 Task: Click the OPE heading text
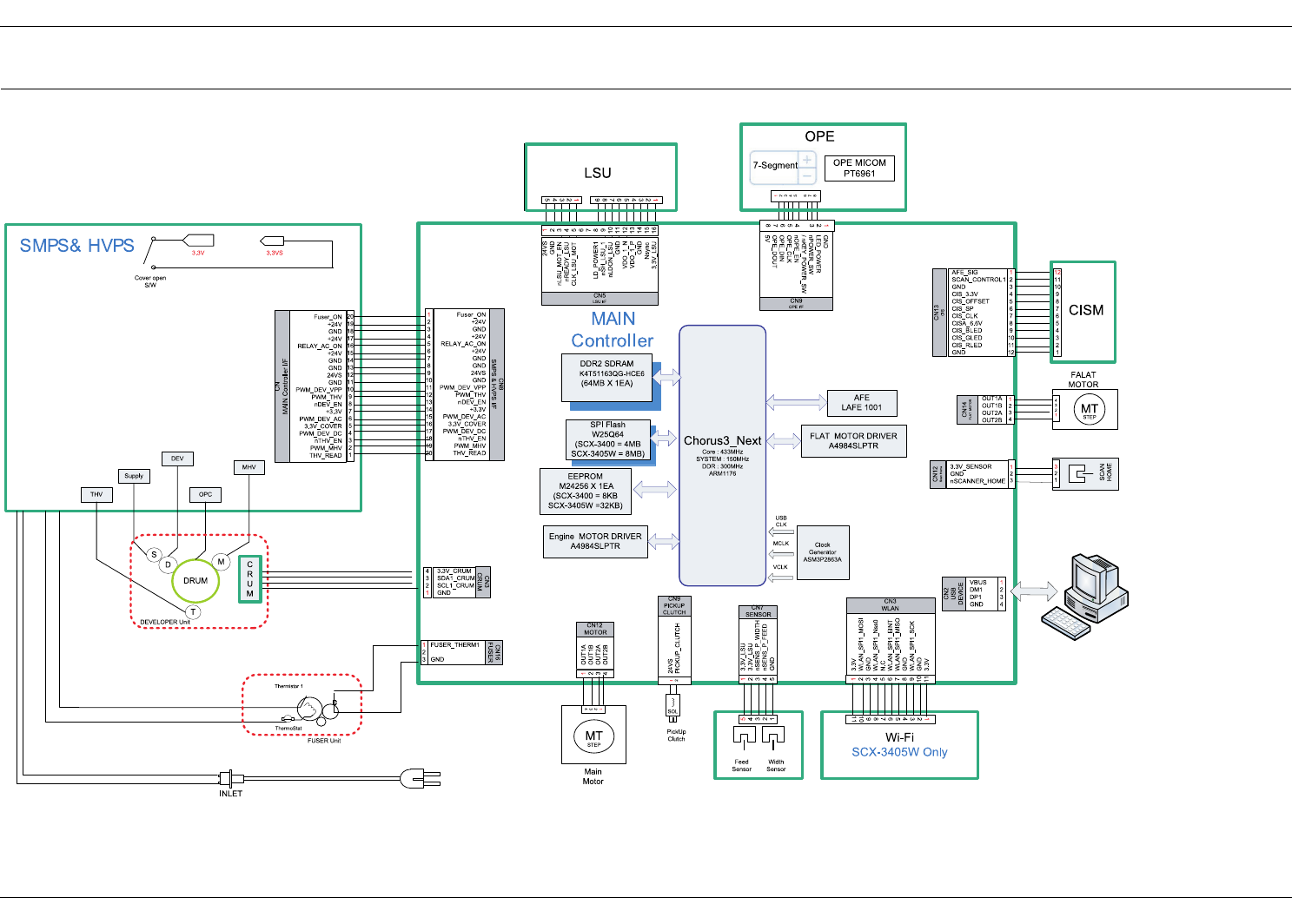pos(819,136)
